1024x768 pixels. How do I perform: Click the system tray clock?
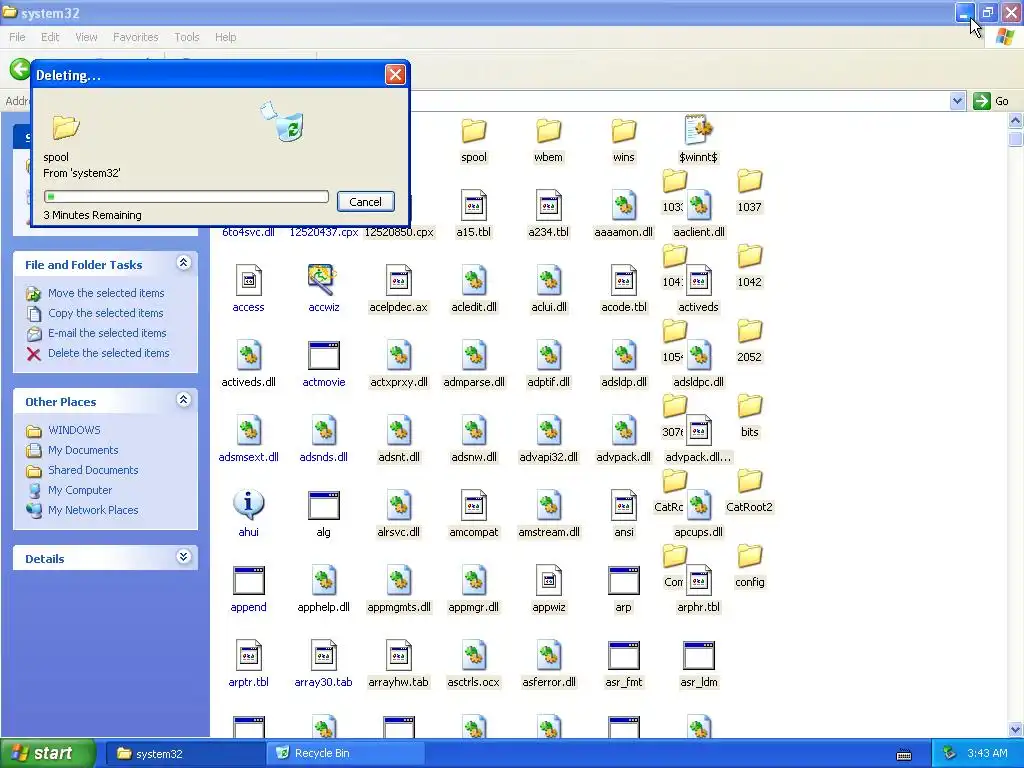[x=987, y=754]
